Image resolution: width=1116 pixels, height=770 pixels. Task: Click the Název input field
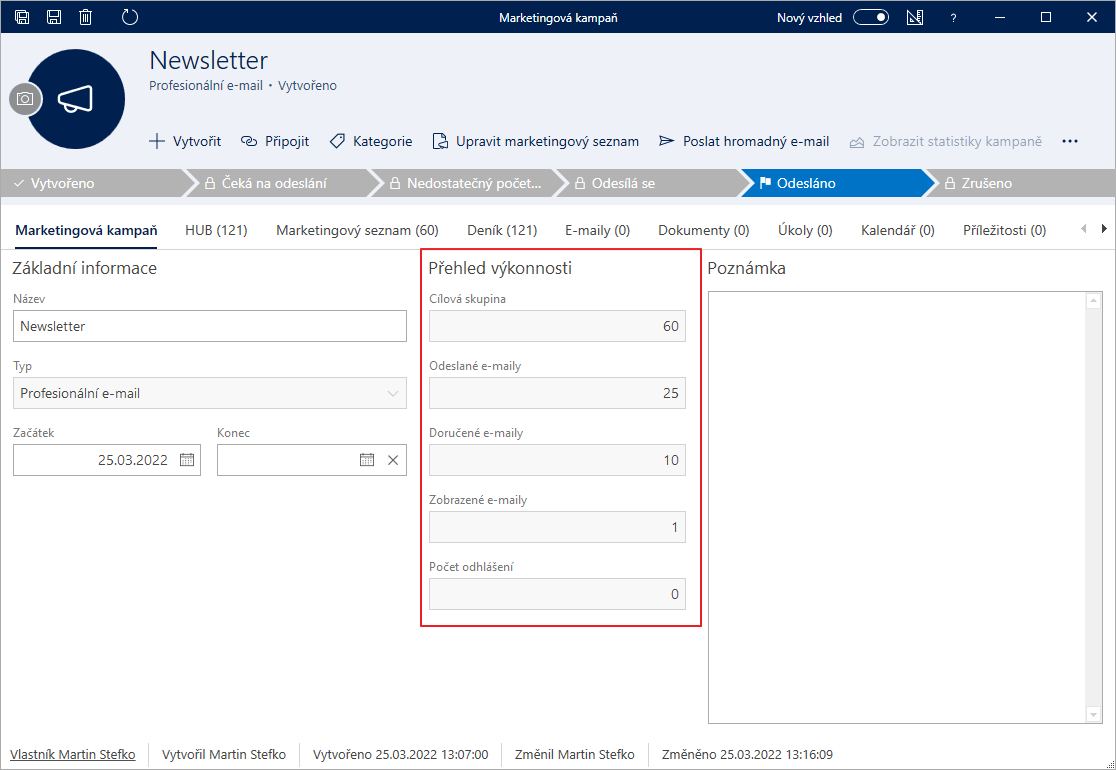pyautogui.click(x=210, y=327)
